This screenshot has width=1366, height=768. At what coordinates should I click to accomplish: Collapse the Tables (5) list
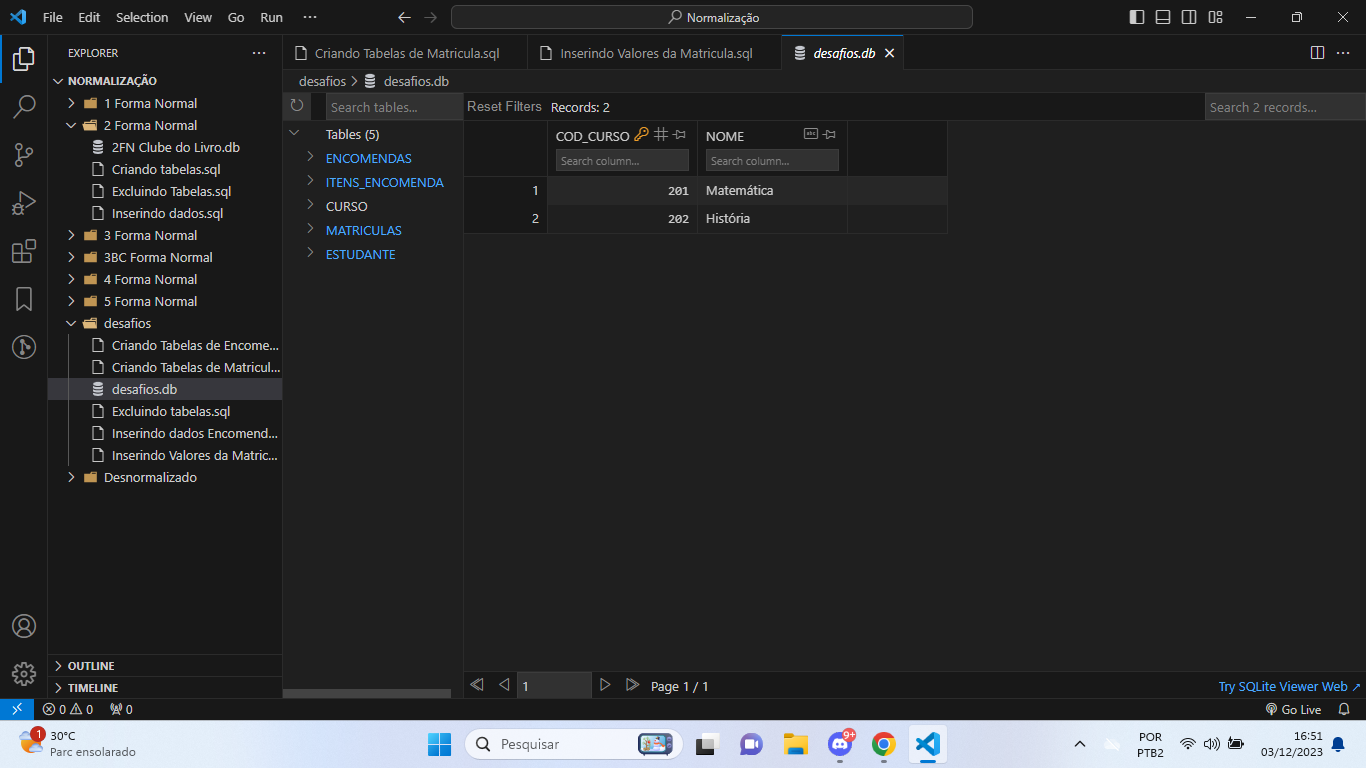point(294,133)
